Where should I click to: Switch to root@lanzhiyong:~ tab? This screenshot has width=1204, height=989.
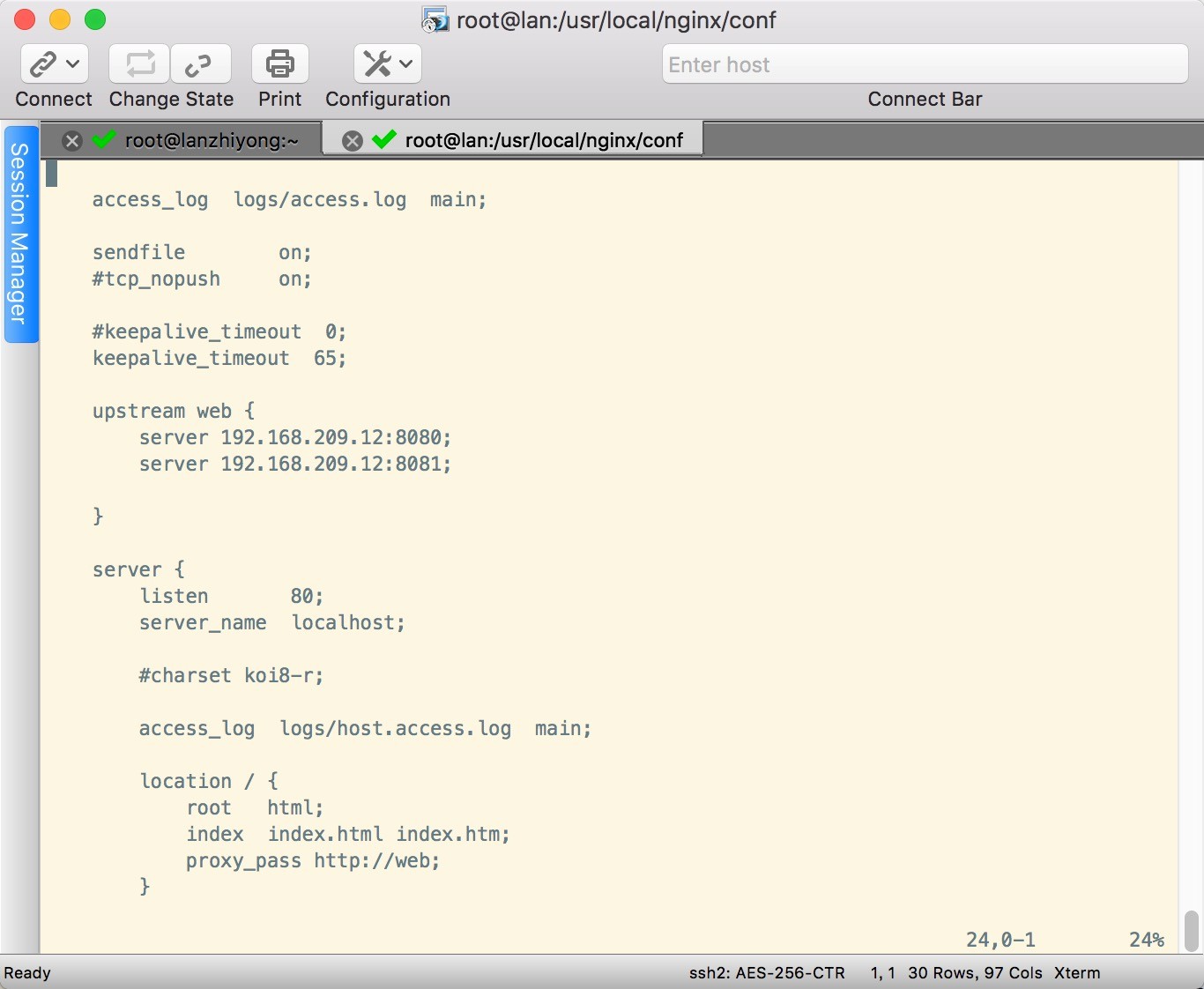tap(212, 140)
